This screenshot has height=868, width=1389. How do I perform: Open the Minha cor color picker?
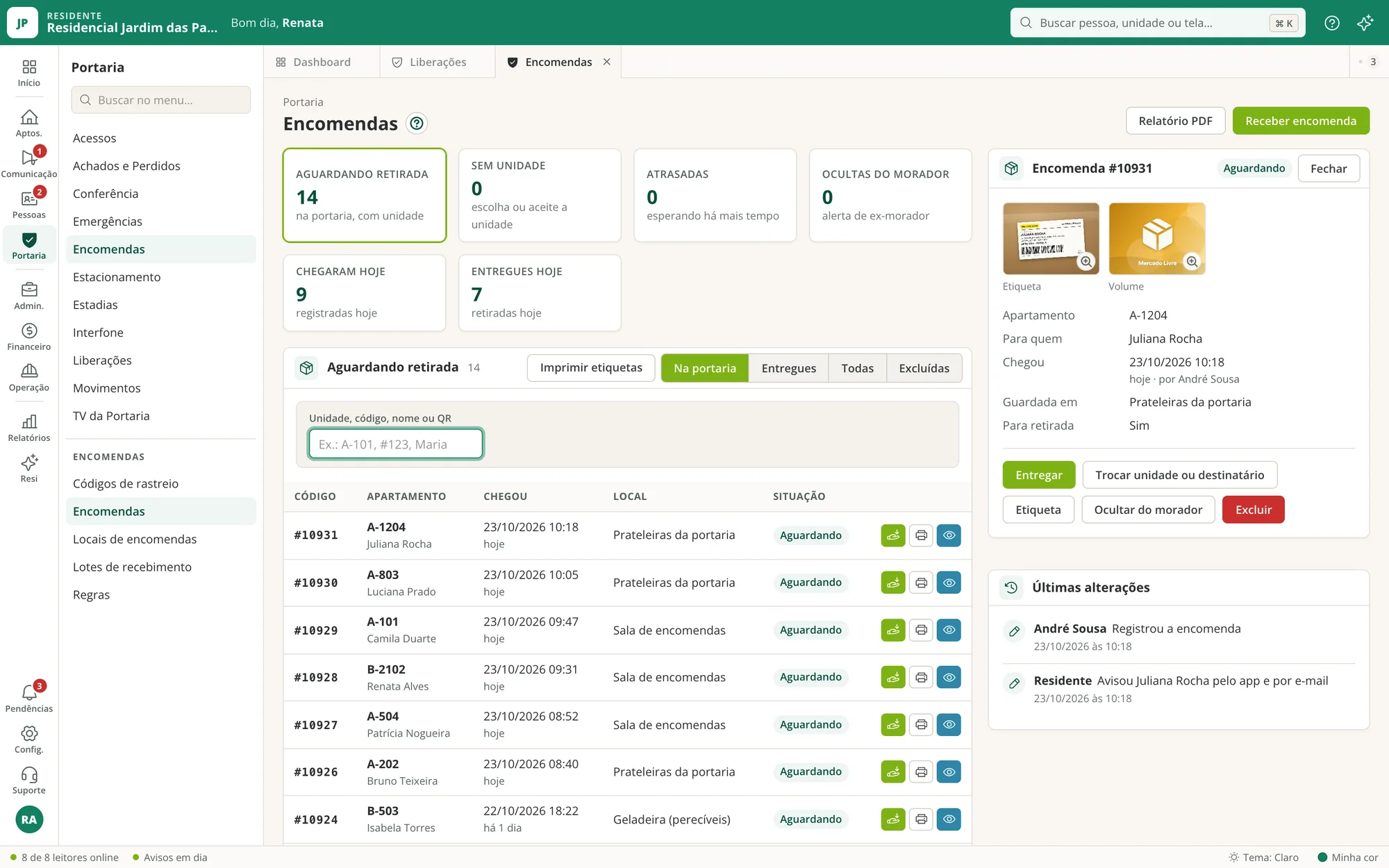tap(1347, 857)
